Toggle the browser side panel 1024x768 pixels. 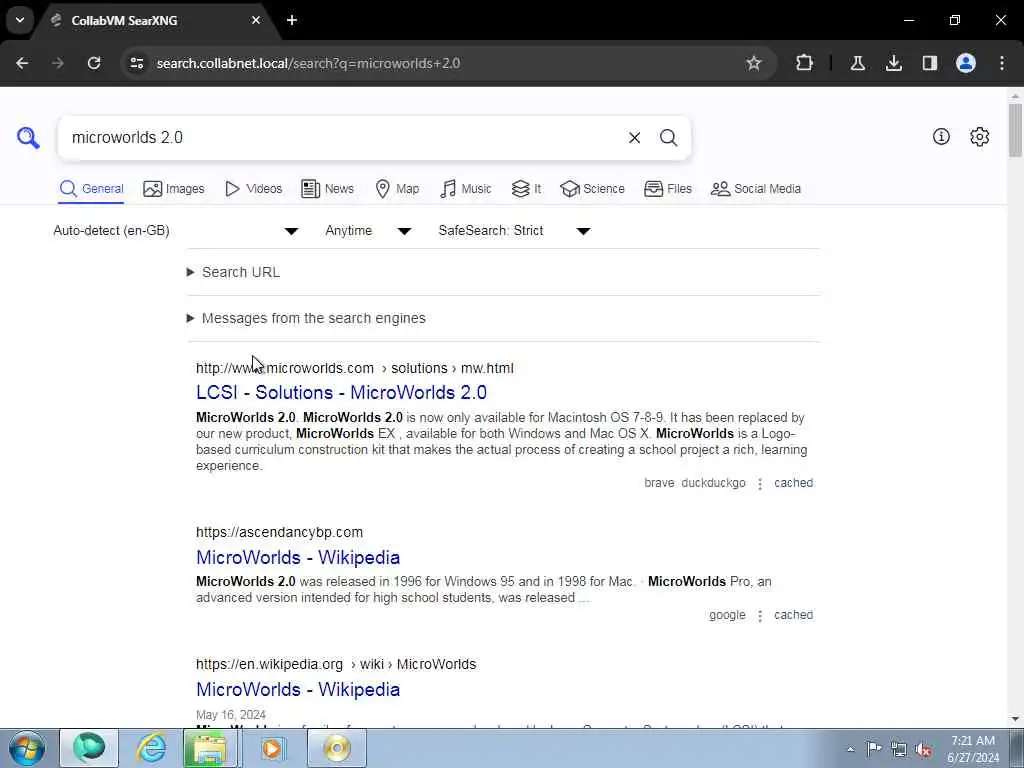tap(929, 63)
